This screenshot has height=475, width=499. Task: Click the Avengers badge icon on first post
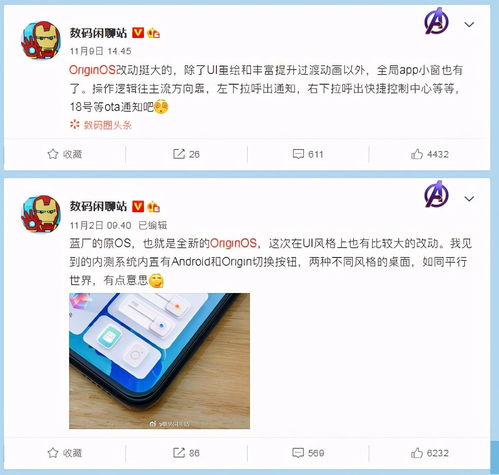pos(436,21)
